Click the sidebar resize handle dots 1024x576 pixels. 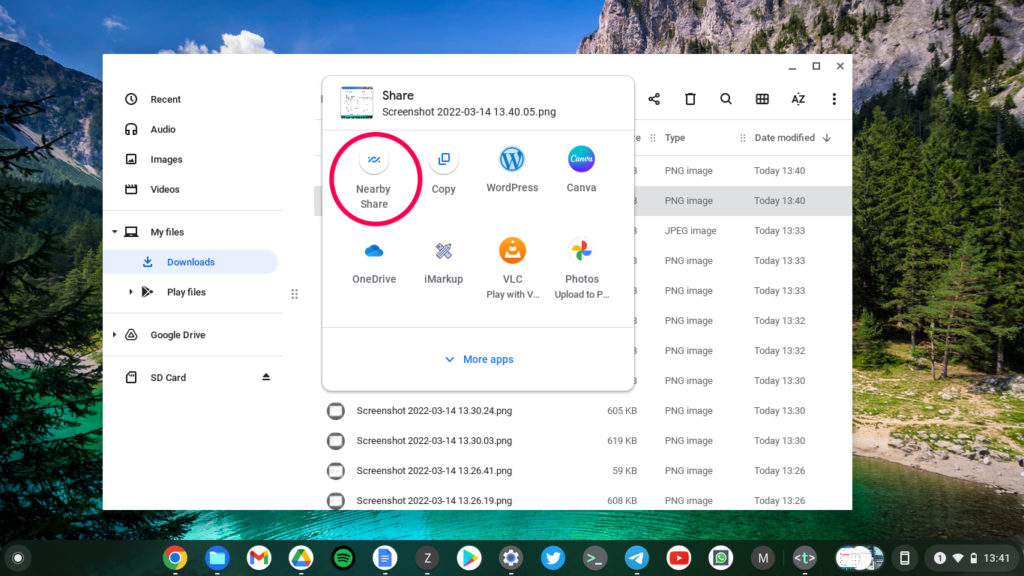[x=295, y=294]
